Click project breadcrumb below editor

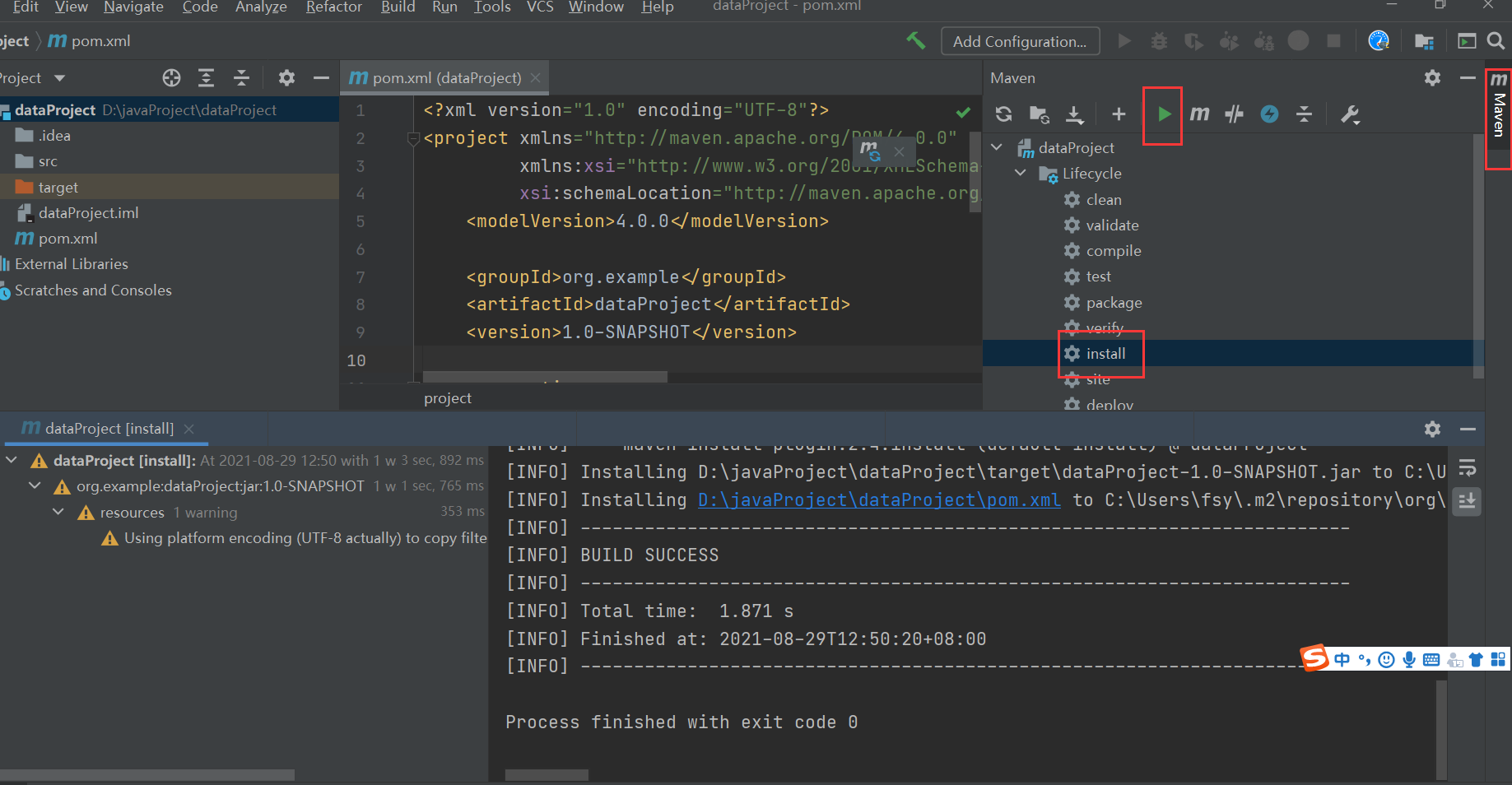[447, 398]
